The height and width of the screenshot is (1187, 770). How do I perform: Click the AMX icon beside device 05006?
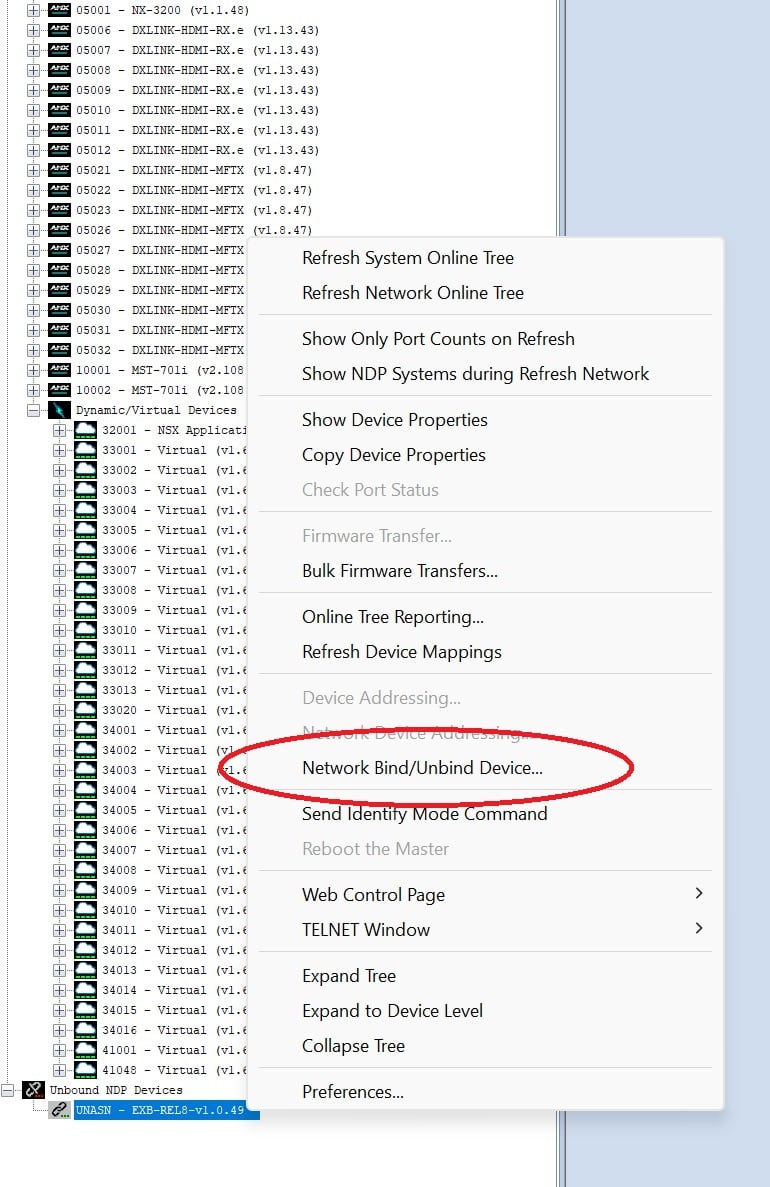(59, 30)
